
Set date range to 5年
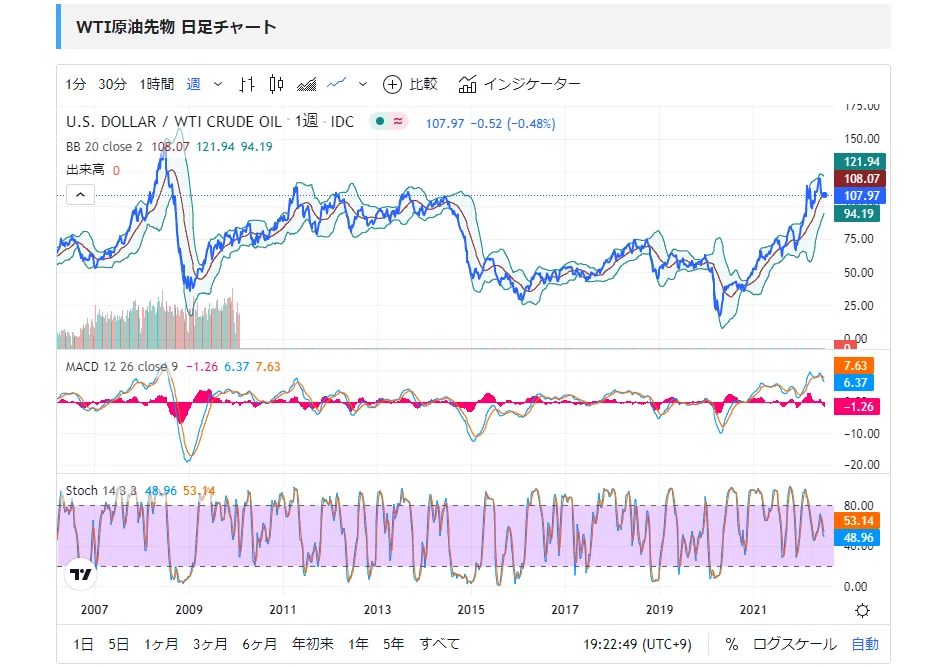pos(393,644)
